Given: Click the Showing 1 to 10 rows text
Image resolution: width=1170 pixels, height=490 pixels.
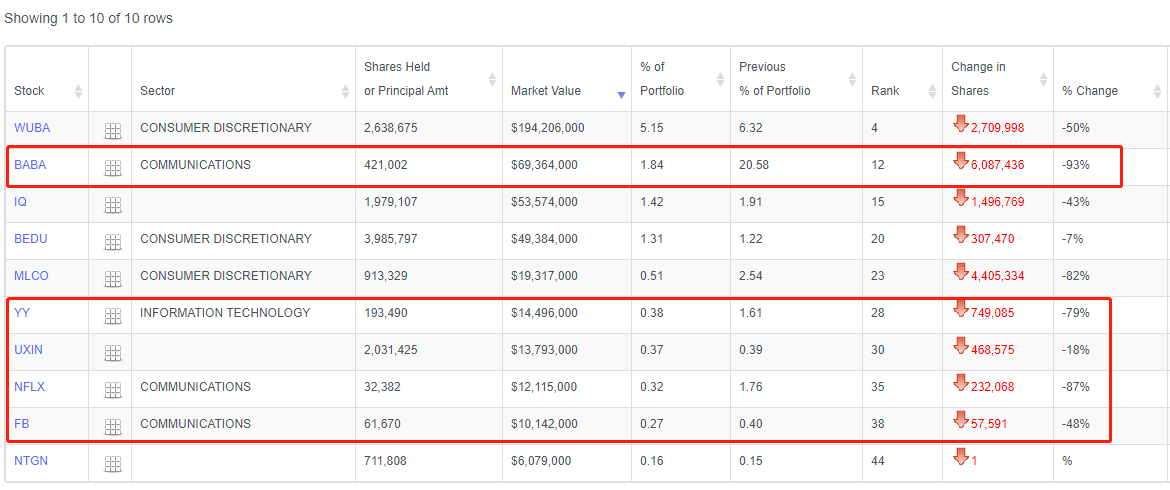Looking at the screenshot, I should 88,19.
